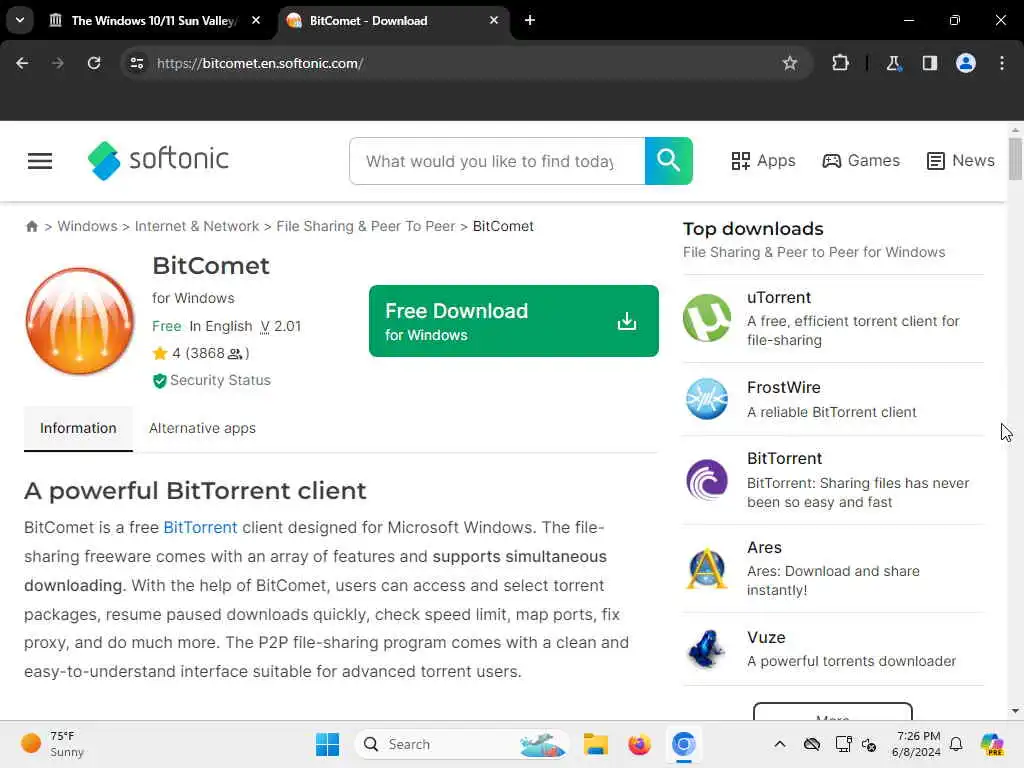
Task: Open Windows breadcrumb link
Action: point(88,227)
